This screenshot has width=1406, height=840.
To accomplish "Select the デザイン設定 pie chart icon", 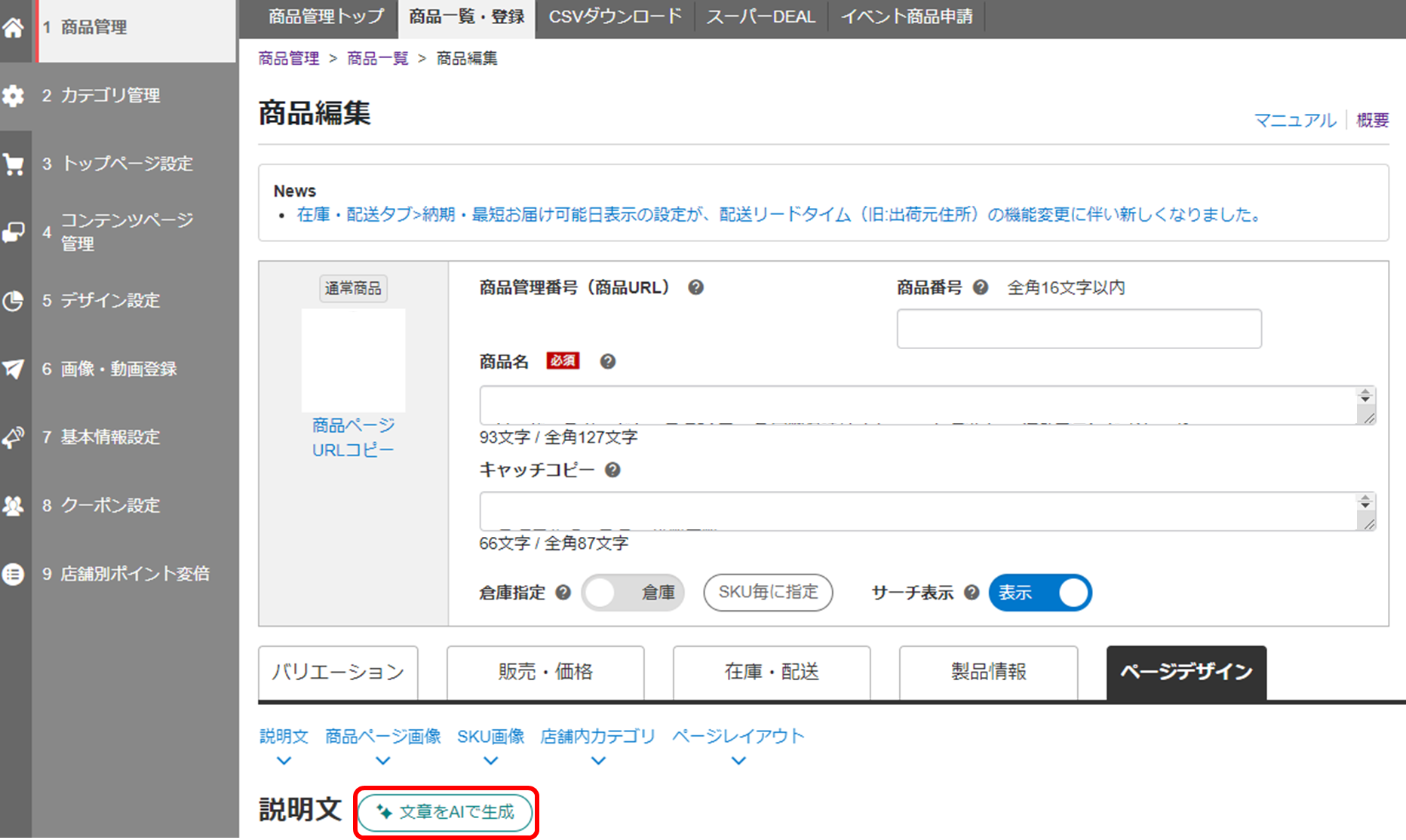I will click(x=15, y=300).
